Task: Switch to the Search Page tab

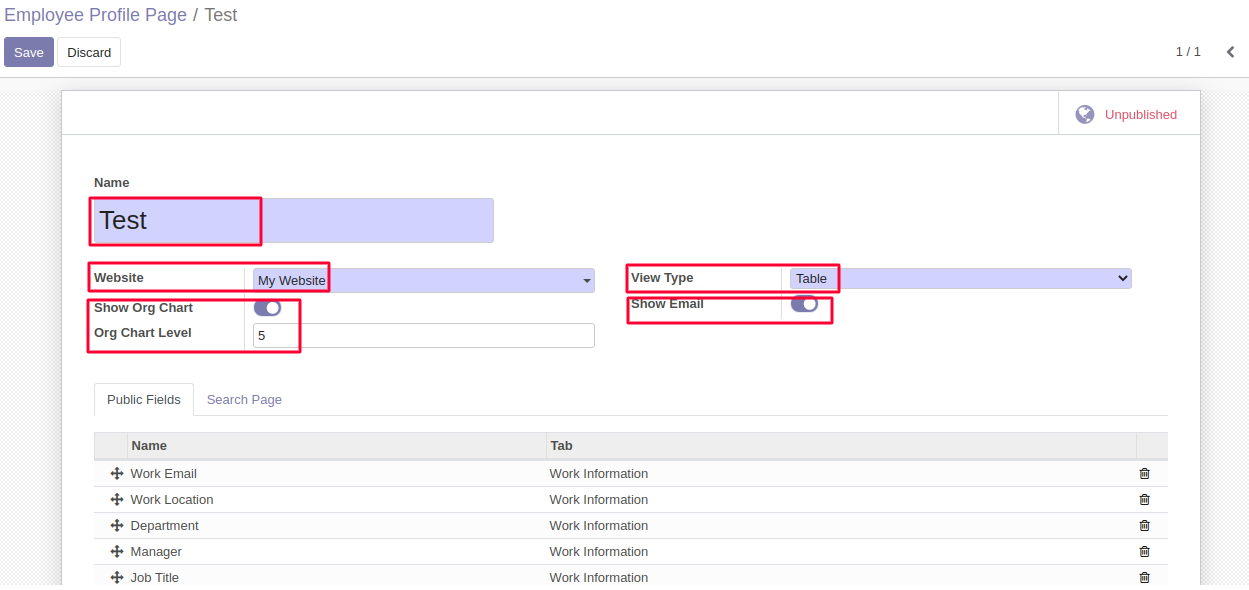Action: click(244, 400)
